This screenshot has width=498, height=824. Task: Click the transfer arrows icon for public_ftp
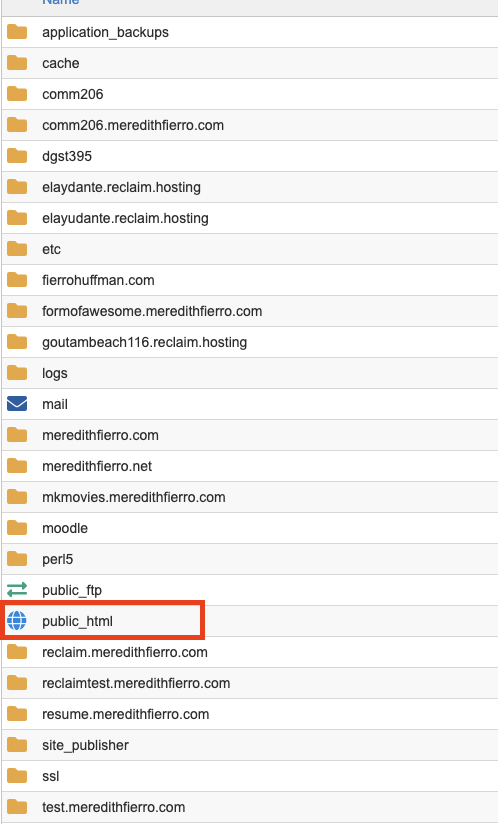[x=17, y=590]
